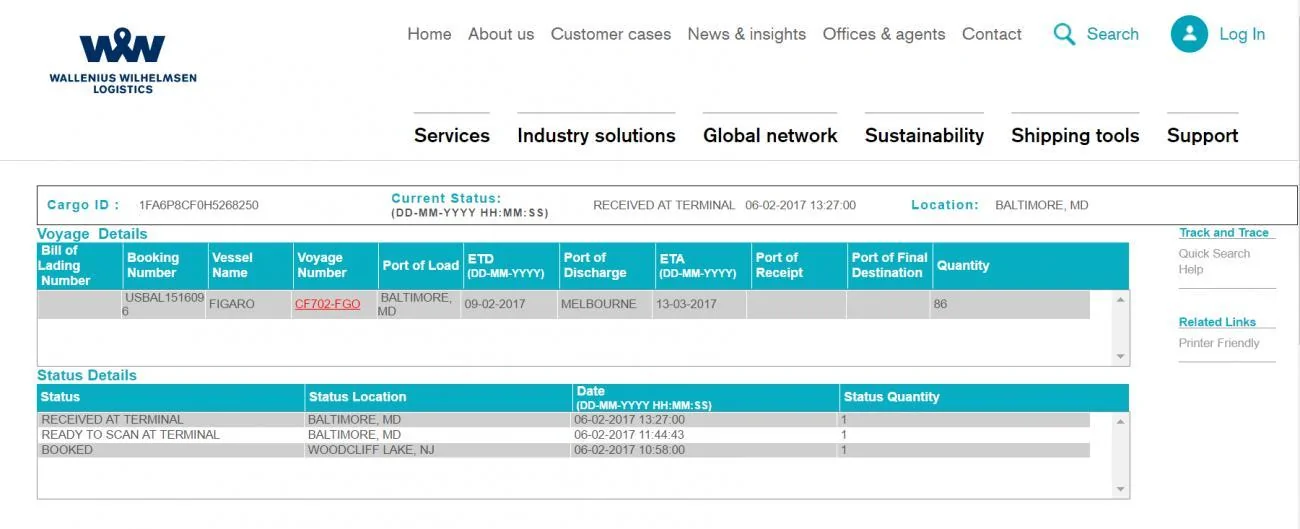Go to the Home page
Image resolution: width=1300 pixels, height=529 pixels.
pyautogui.click(x=429, y=34)
